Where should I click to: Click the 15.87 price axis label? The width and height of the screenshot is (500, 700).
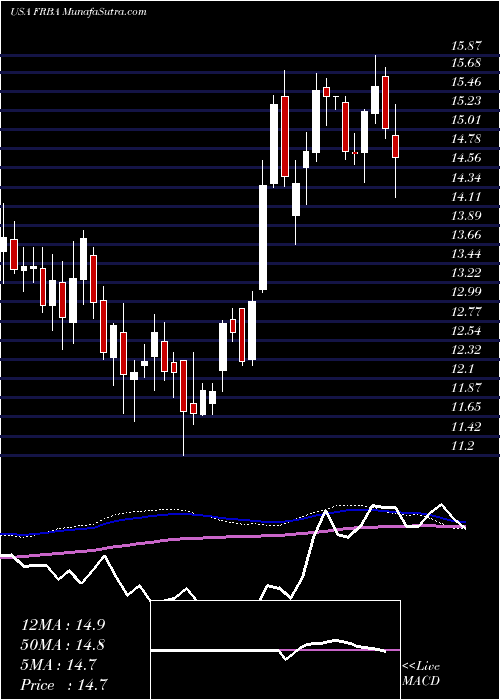coord(466,45)
